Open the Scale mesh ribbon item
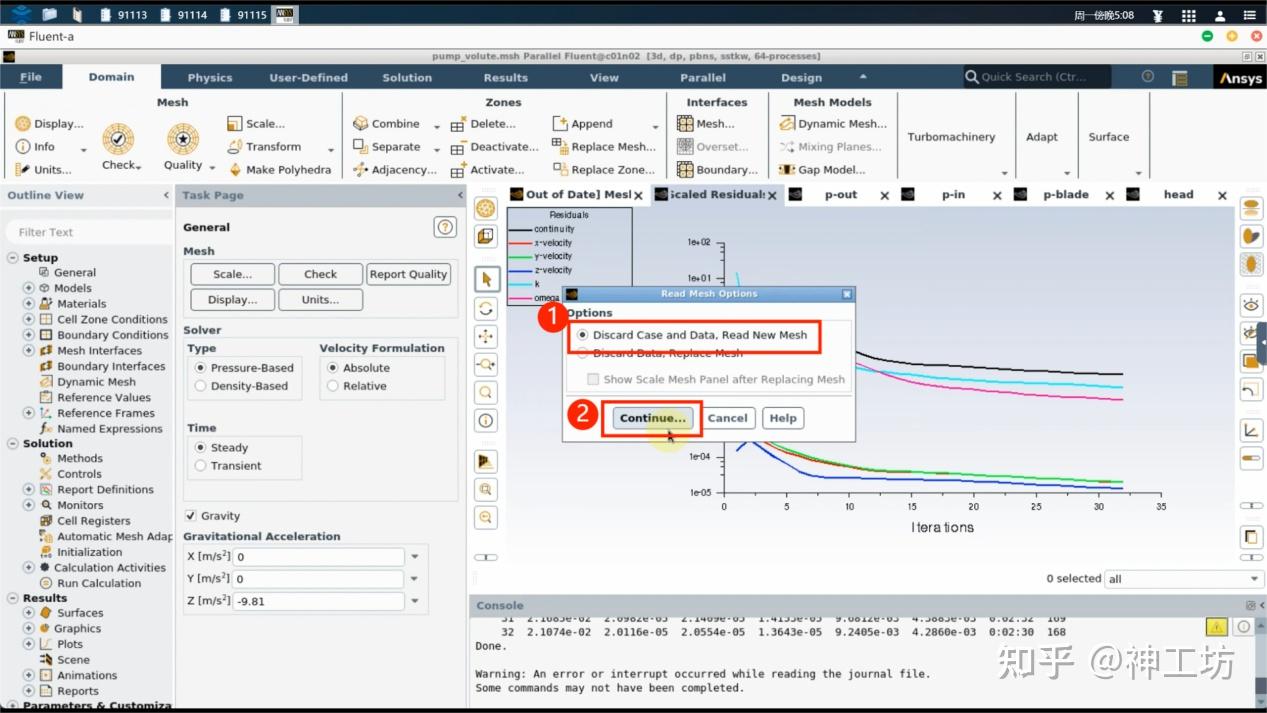The image size is (1267, 713). (x=257, y=124)
